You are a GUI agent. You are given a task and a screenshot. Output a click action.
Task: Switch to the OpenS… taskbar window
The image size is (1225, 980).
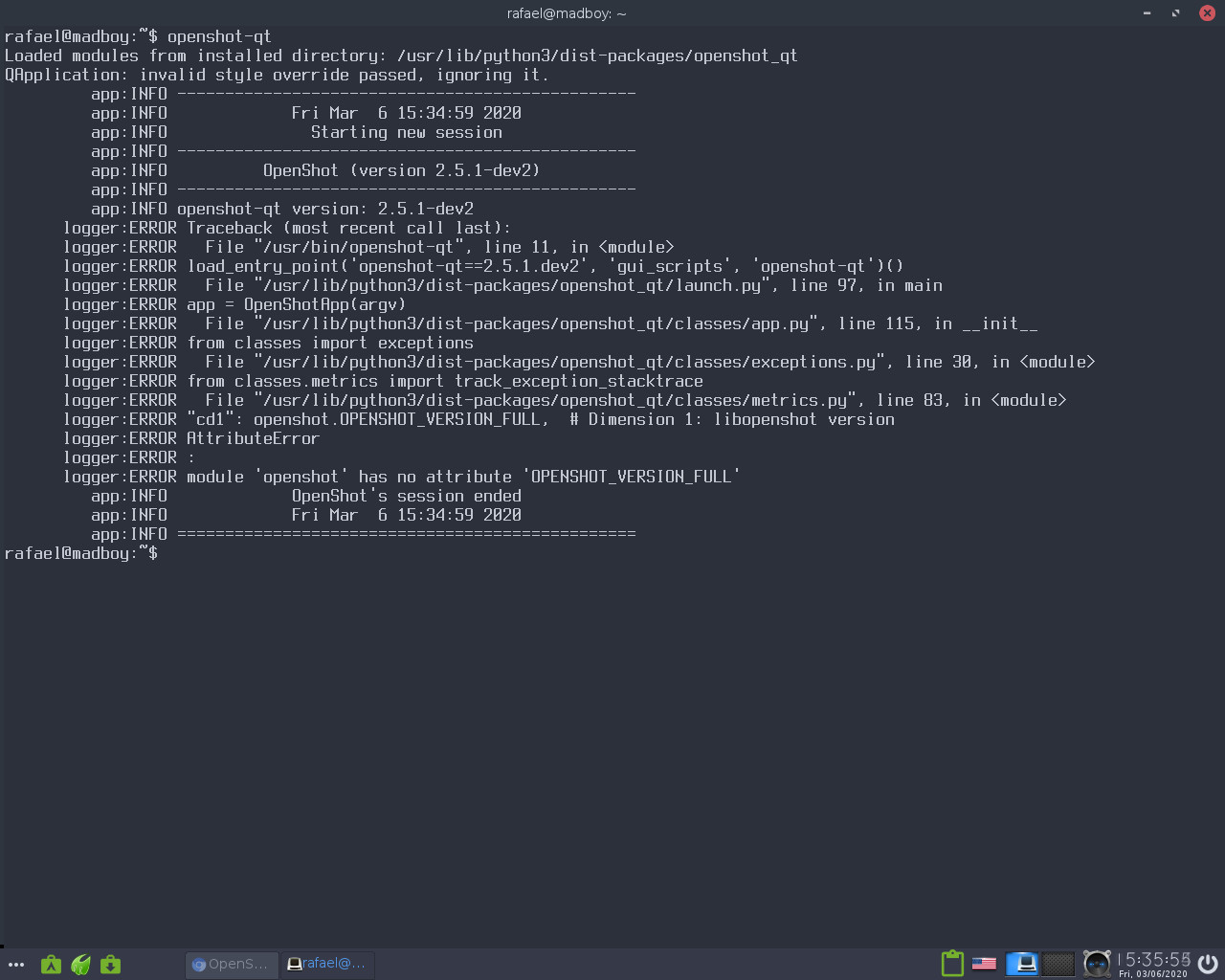[x=231, y=964]
